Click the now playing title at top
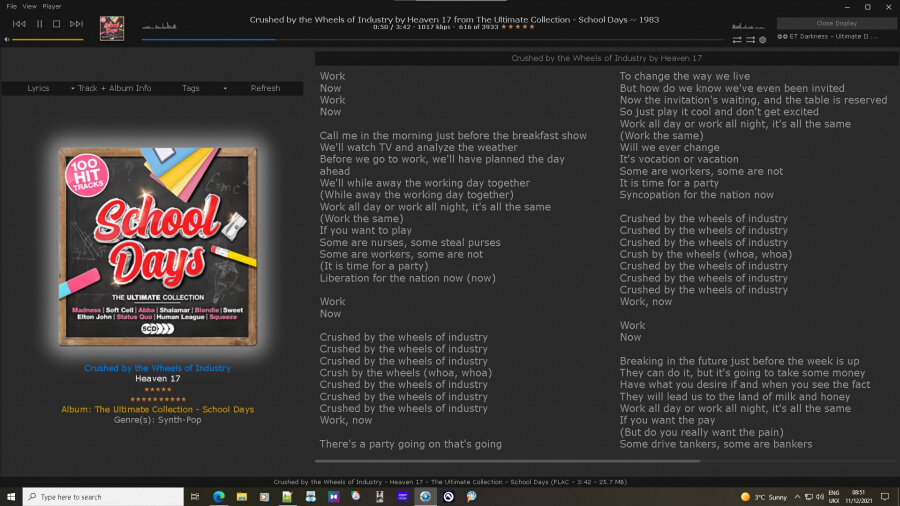This screenshot has width=900, height=506. pyautogui.click(x=454, y=20)
